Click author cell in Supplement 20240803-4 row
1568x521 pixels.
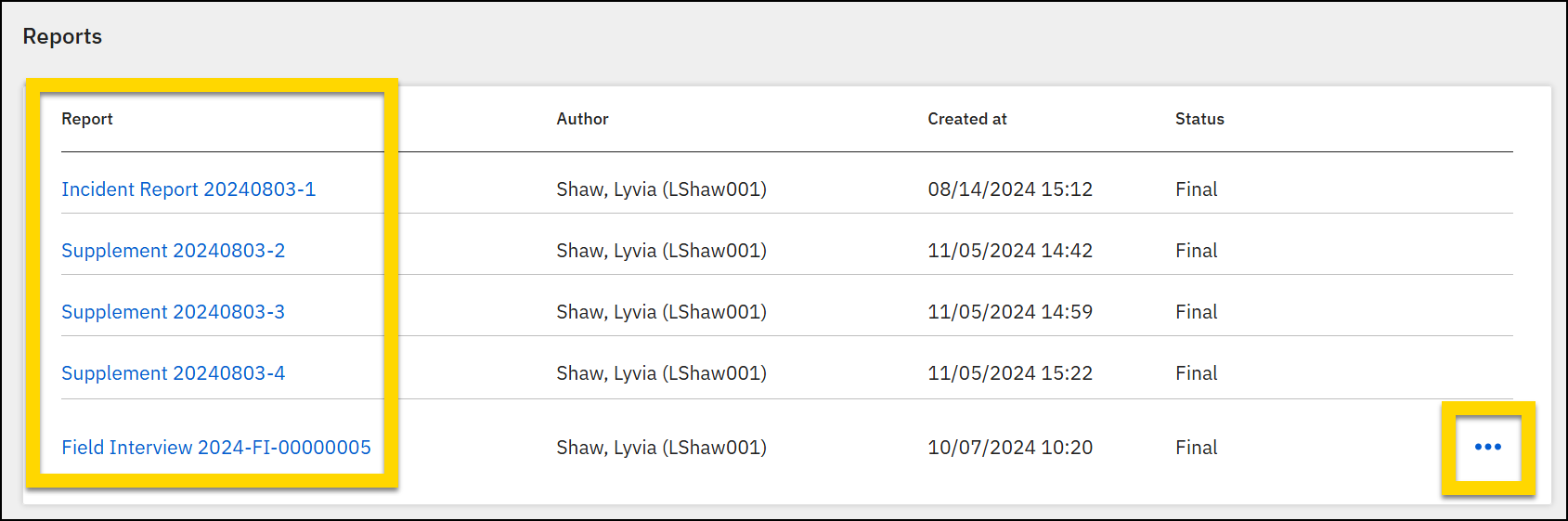pos(662,373)
